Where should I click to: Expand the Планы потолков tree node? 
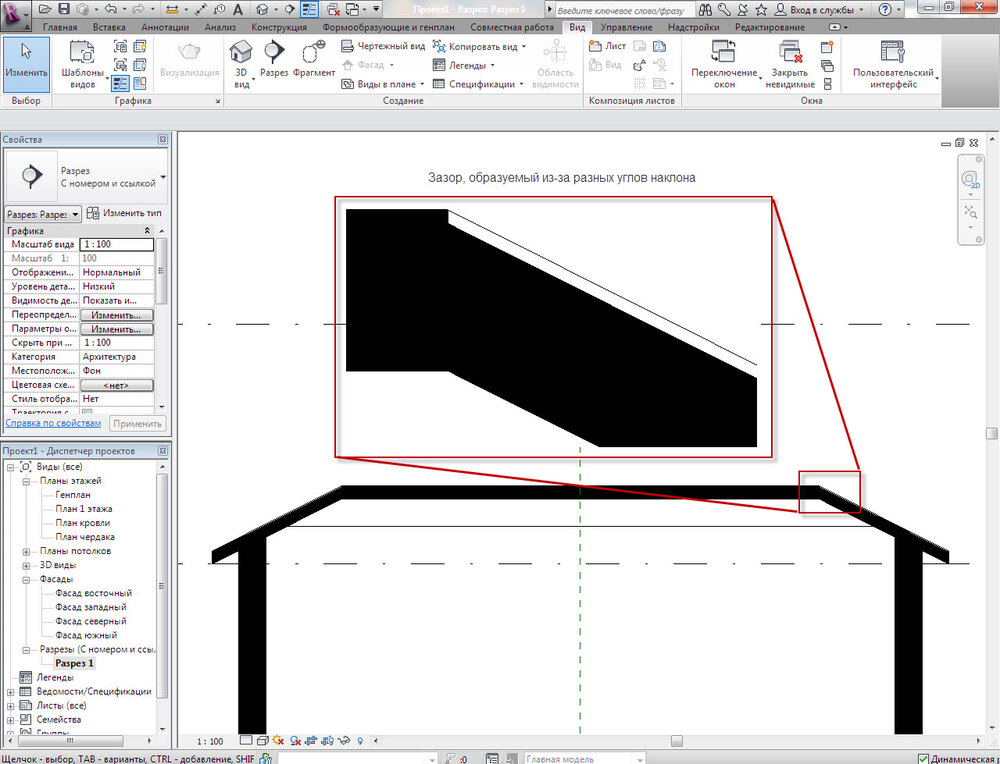coord(26,551)
